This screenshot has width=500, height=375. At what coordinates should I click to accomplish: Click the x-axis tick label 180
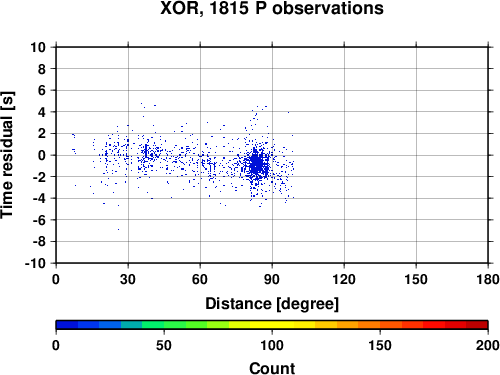(x=488, y=279)
